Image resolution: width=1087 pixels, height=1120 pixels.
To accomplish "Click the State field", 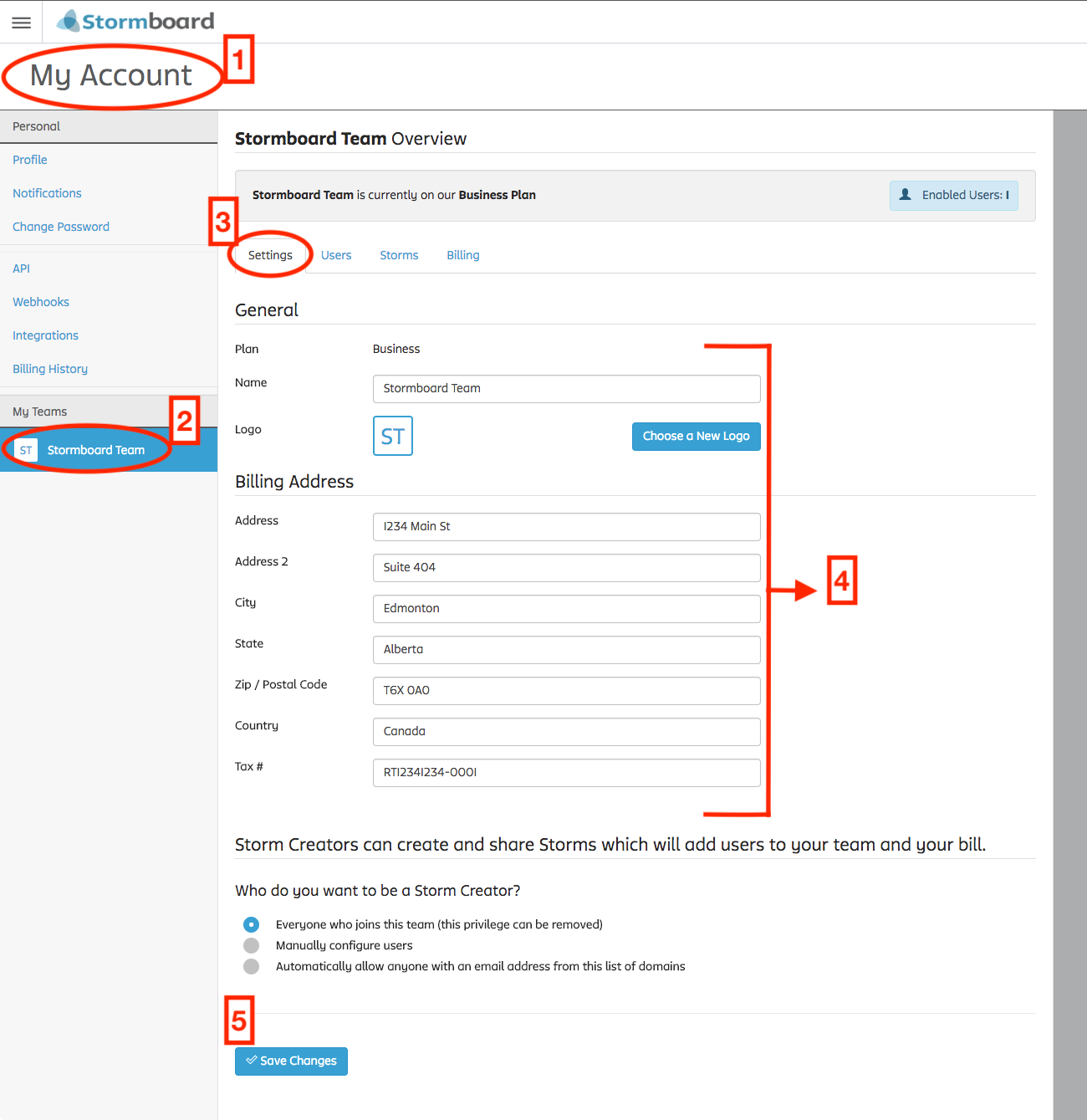I will tap(567, 650).
